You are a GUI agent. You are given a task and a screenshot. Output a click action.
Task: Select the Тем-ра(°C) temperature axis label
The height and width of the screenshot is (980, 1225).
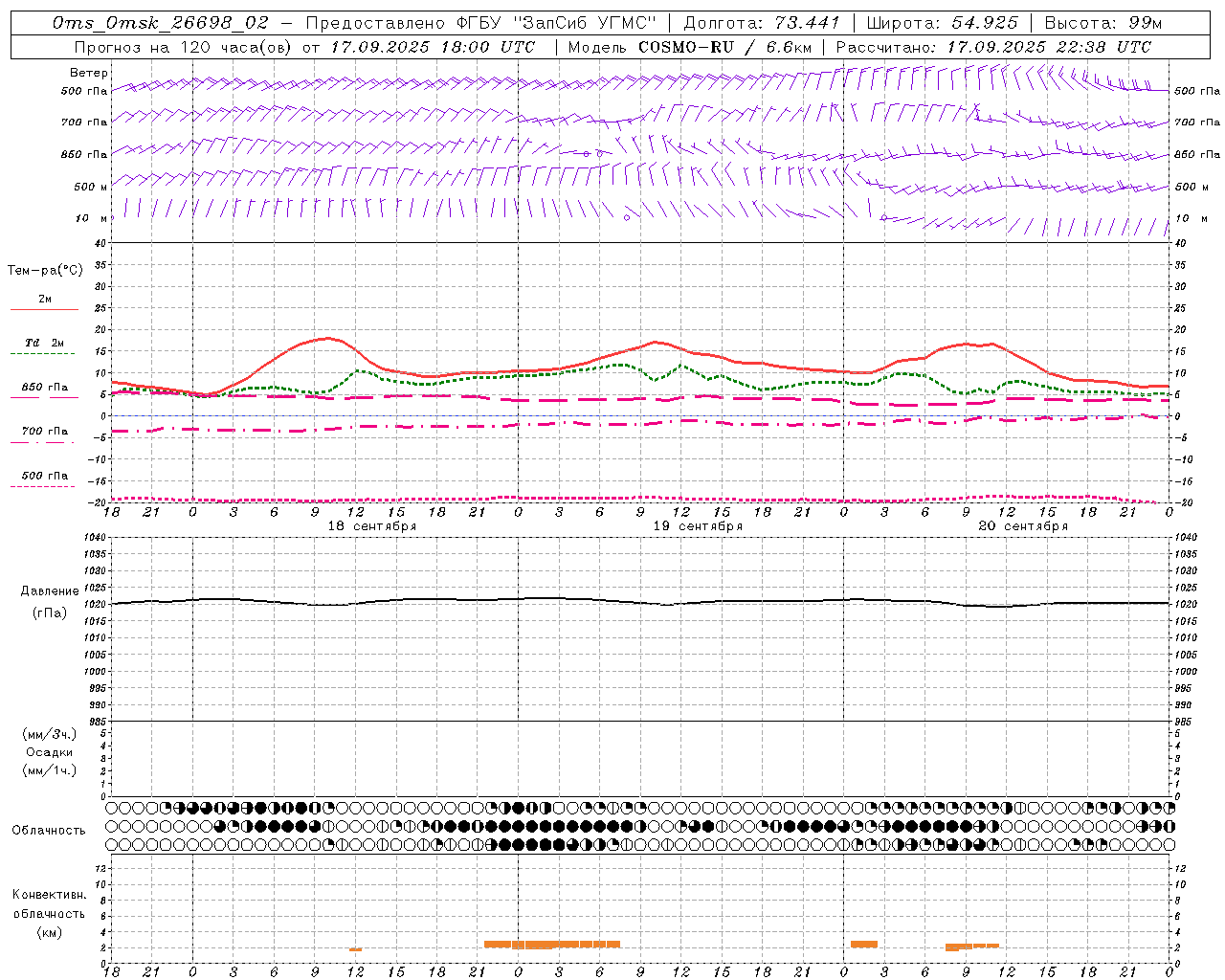click(x=45, y=271)
